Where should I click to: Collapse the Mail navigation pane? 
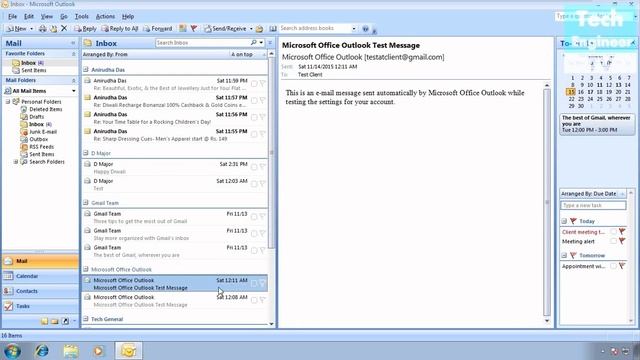tap(73, 43)
